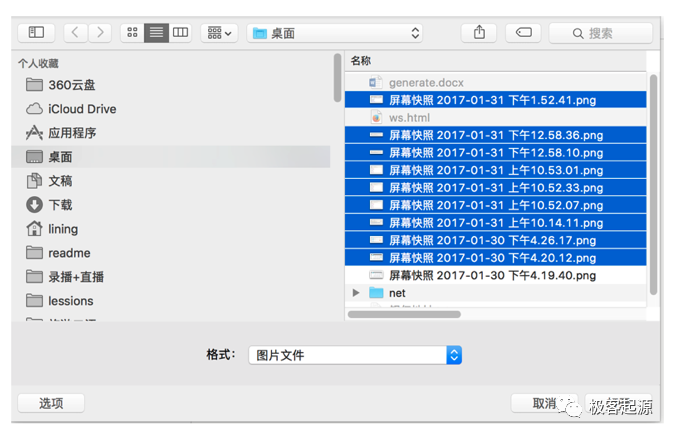This screenshot has width=674, height=437.
Task: Select 屏幕快照 2017-01-30 下午4.26.17.png
Action: [x=495, y=240]
